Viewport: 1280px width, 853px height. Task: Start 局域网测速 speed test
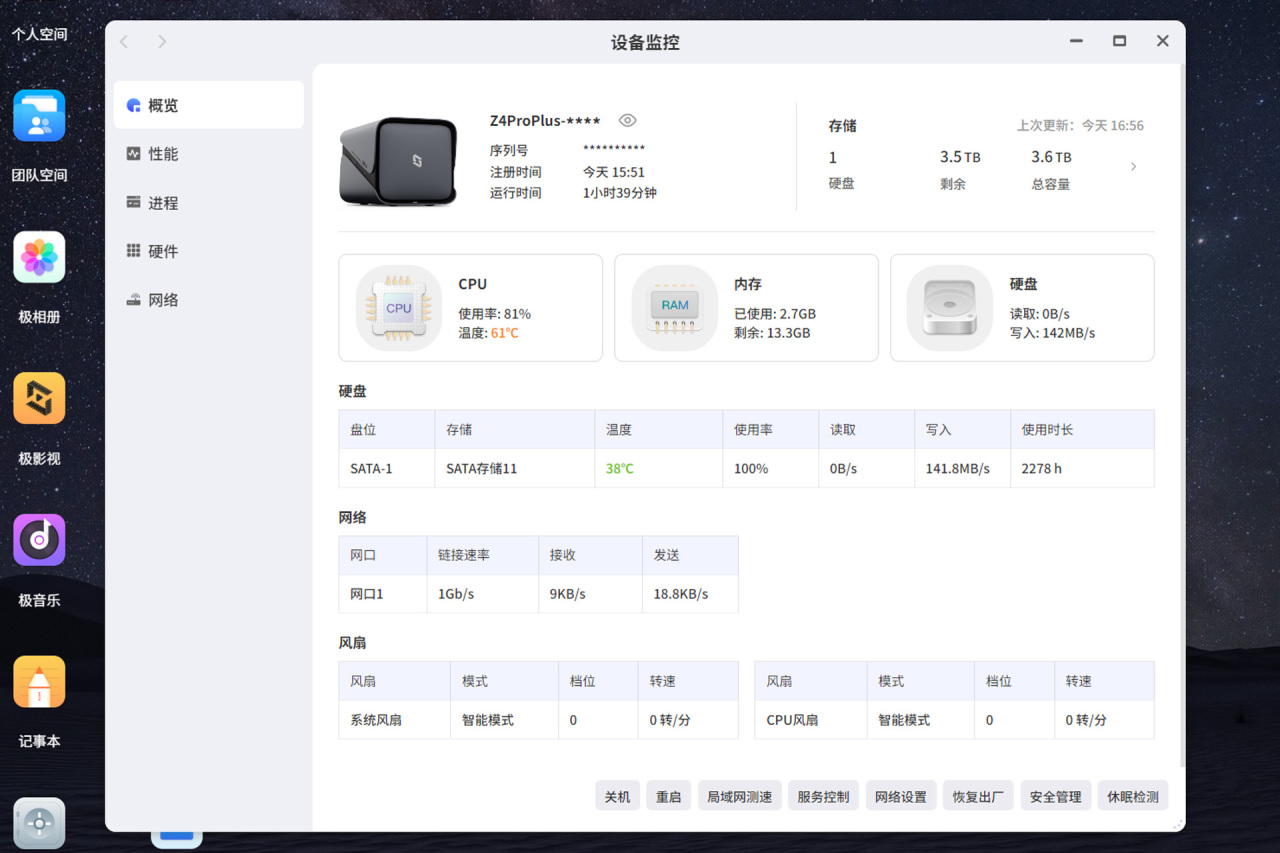click(x=740, y=796)
